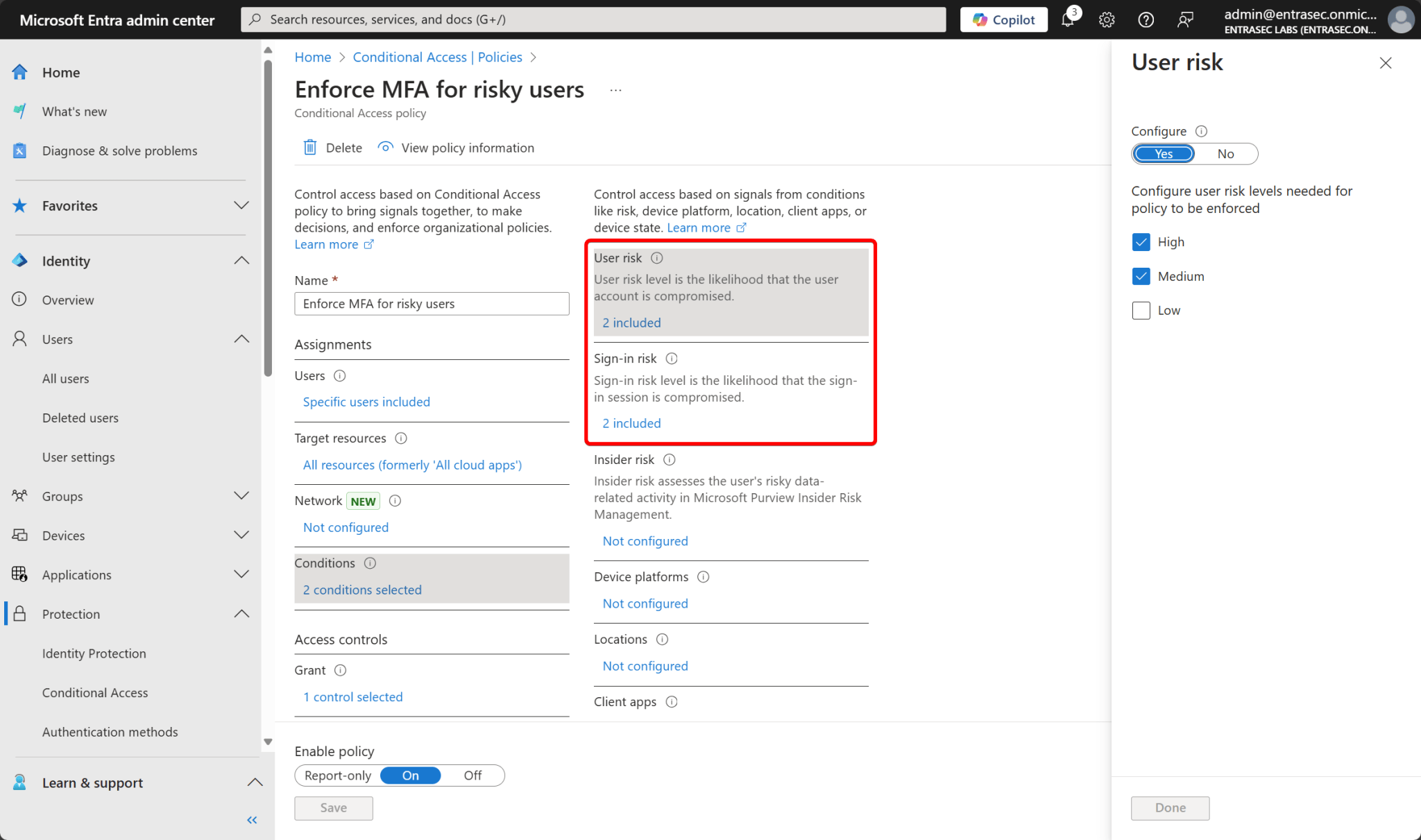The height and width of the screenshot is (840, 1421).
Task: Click the Save button
Action: tap(333, 808)
